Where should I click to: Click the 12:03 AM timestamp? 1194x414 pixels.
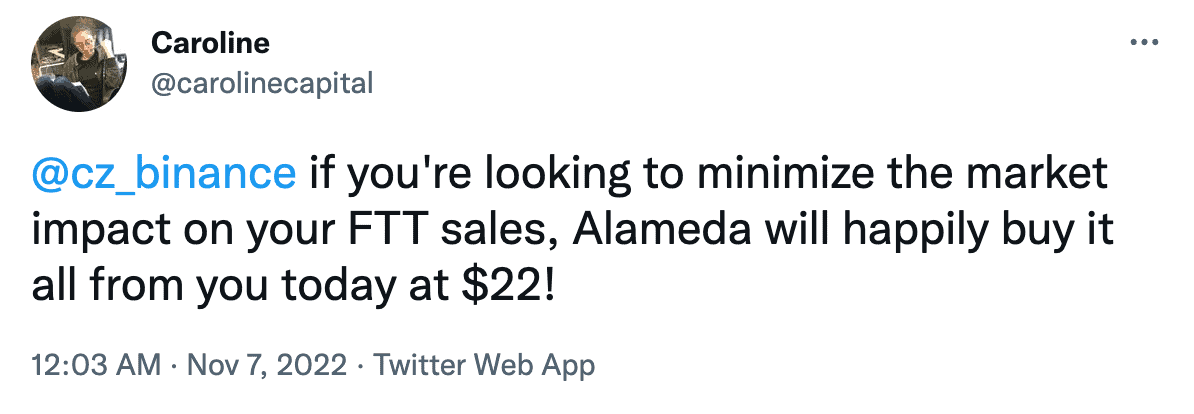pos(96,366)
